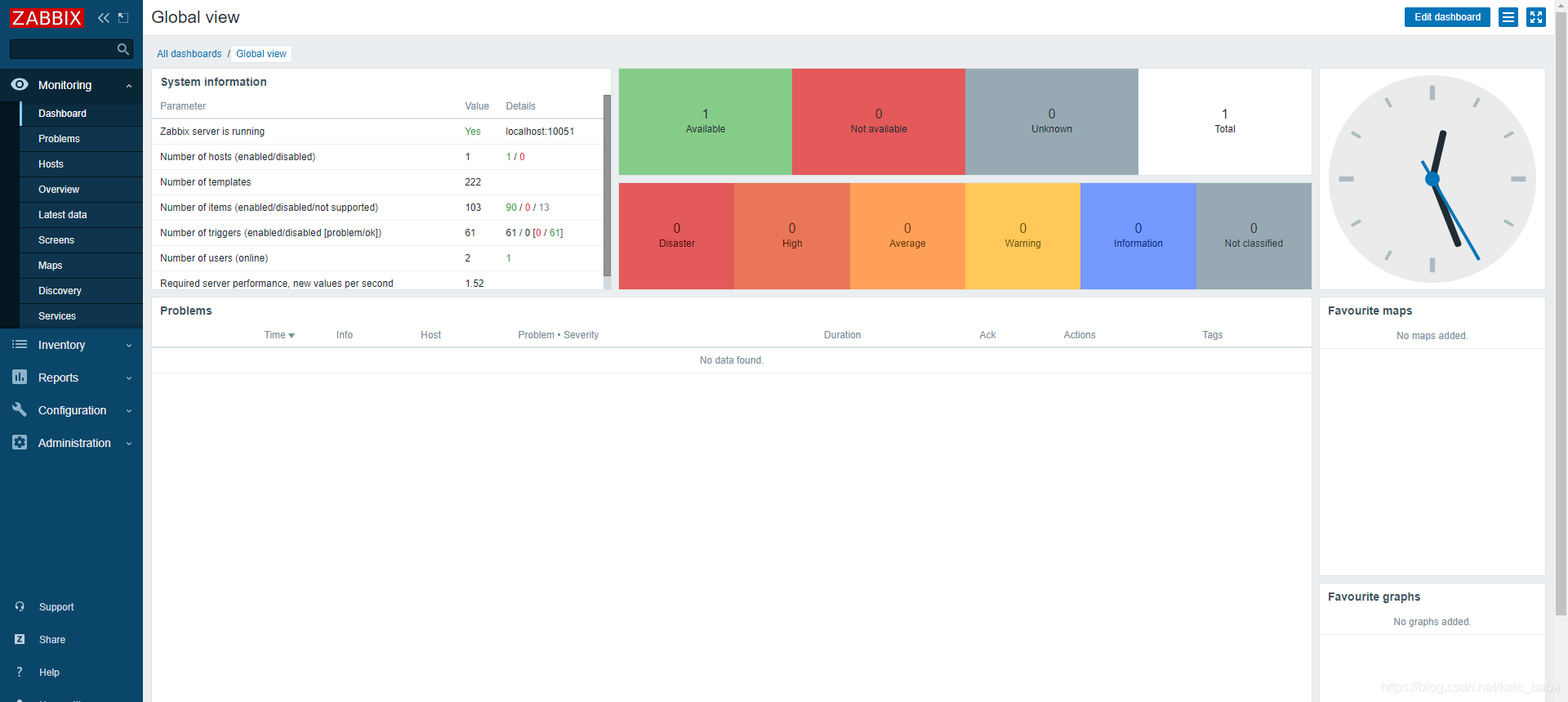Click the High severity tile
This screenshot has width=1568, height=702.
(x=792, y=236)
